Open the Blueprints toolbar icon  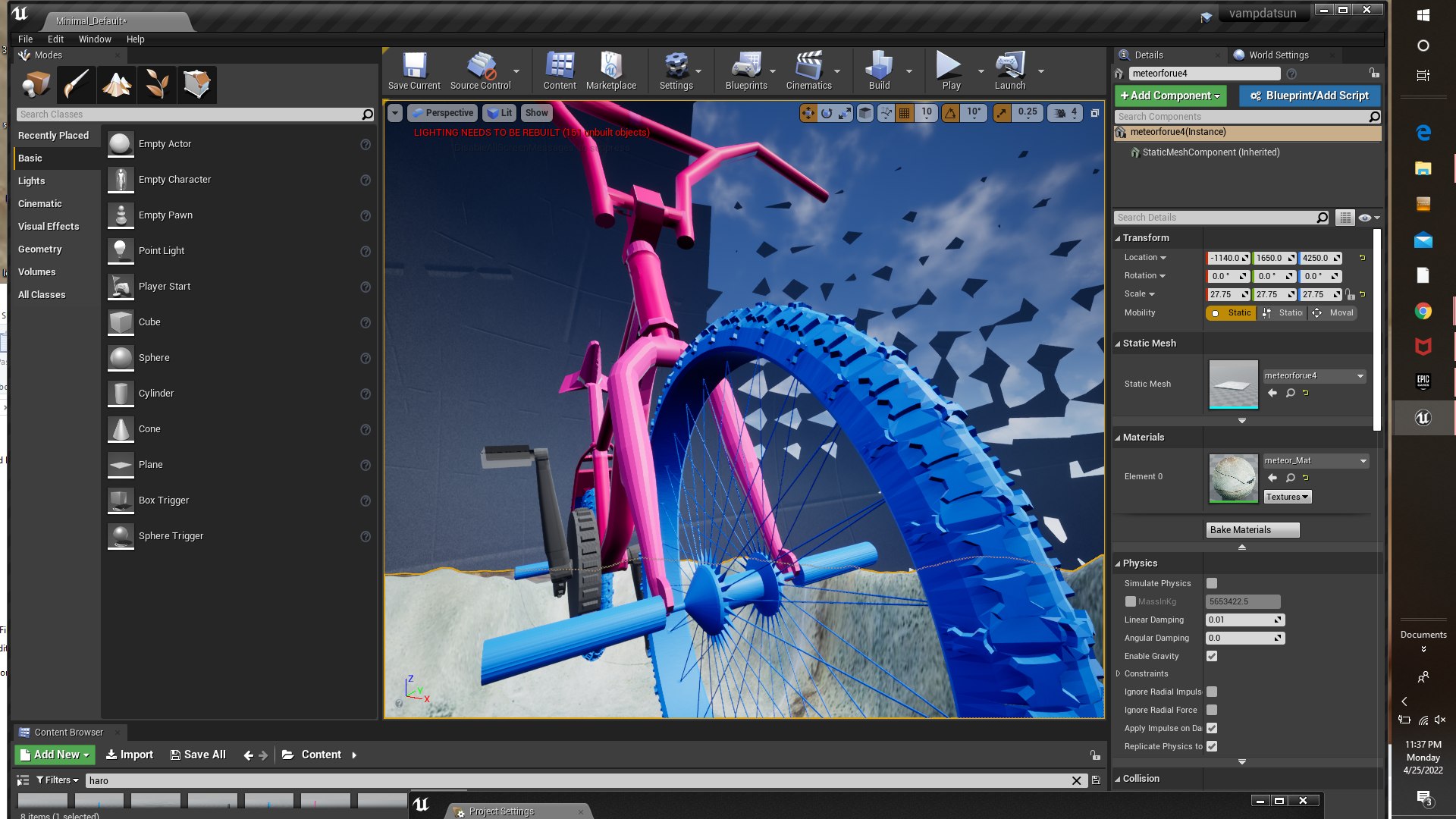746,71
